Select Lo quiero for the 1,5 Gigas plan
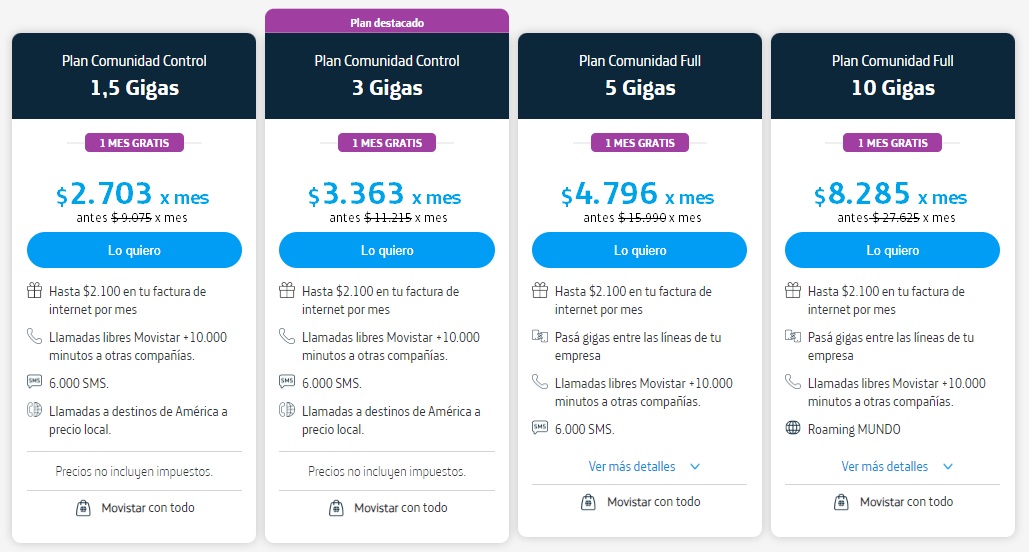This screenshot has height=552, width=1029. click(x=135, y=250)
